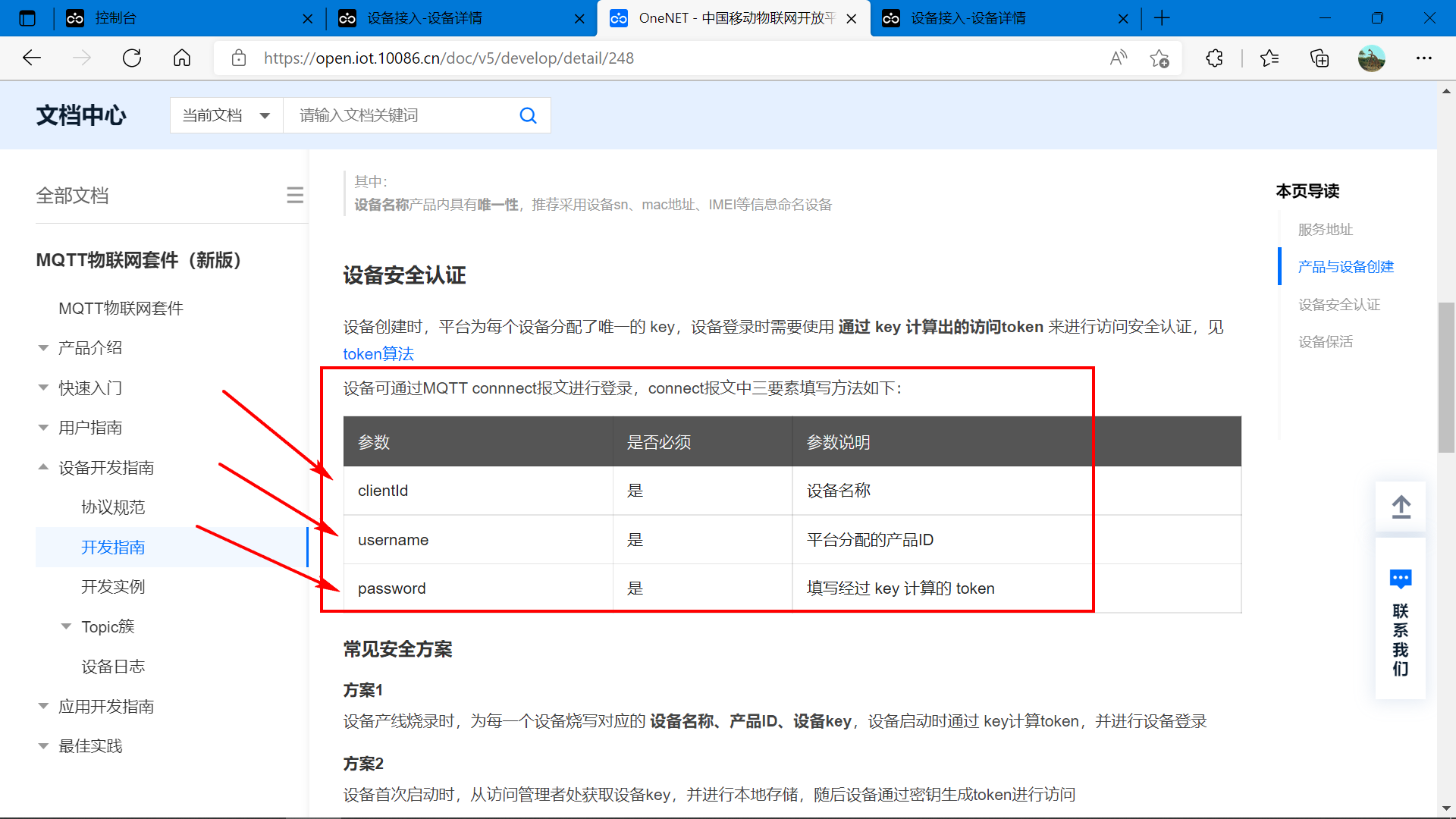Click the vertical page scrollbar thumb
This screenshot has height=819, width=1456.
(x=1446, y=377)
